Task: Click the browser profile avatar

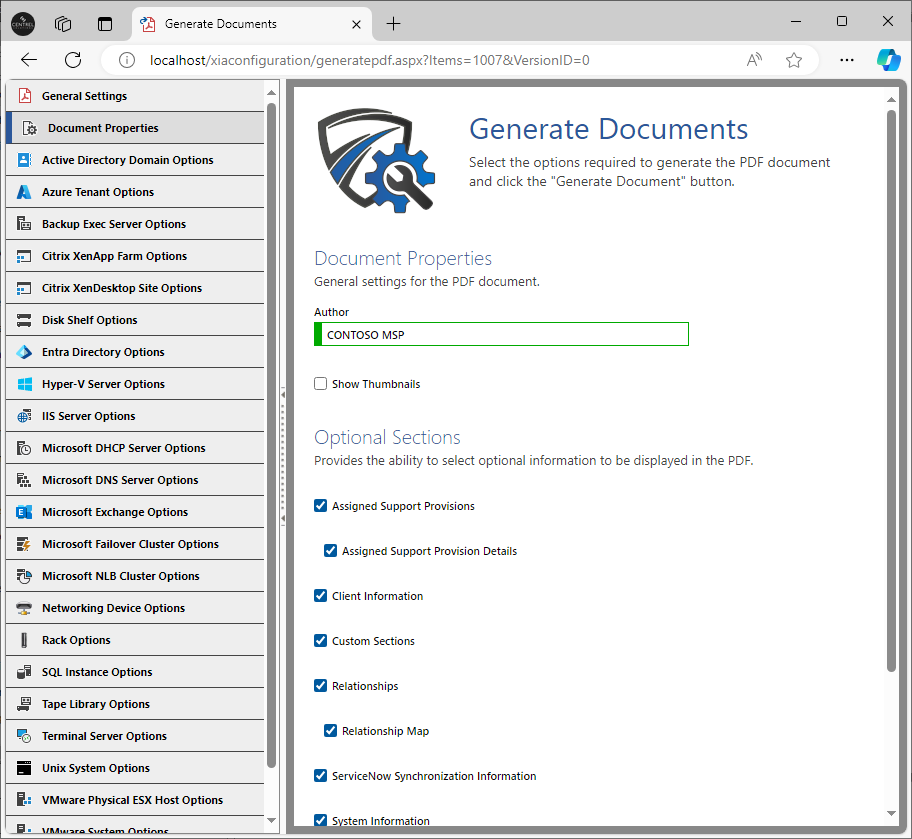Action: pos(23,24)
